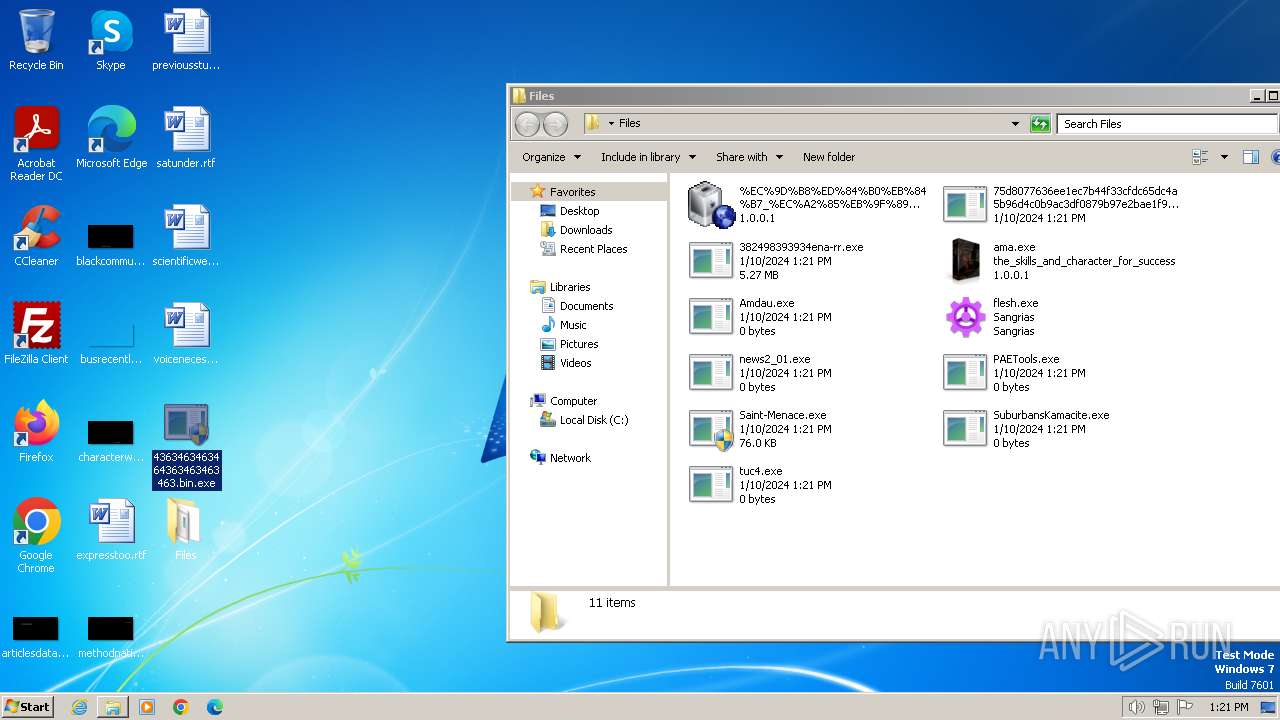This screenshot has width=1280, height=720.
Task: Open Favorites in navigation pane
Action: pyautogui.click(x=572, y=191)
